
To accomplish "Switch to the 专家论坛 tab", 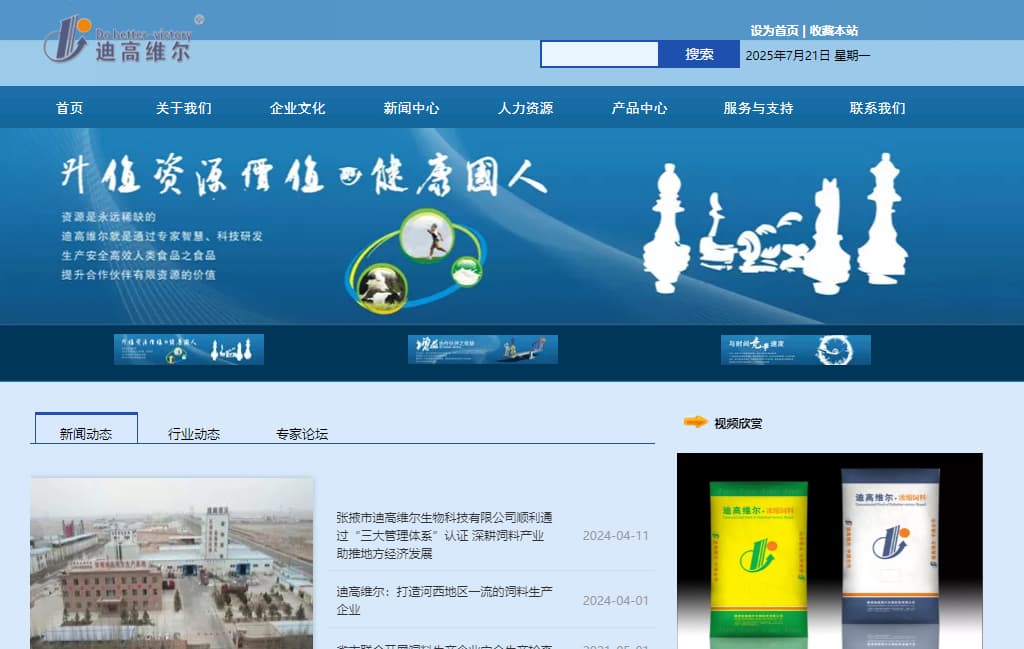I will pyautogui.click(x=302, y=434).
